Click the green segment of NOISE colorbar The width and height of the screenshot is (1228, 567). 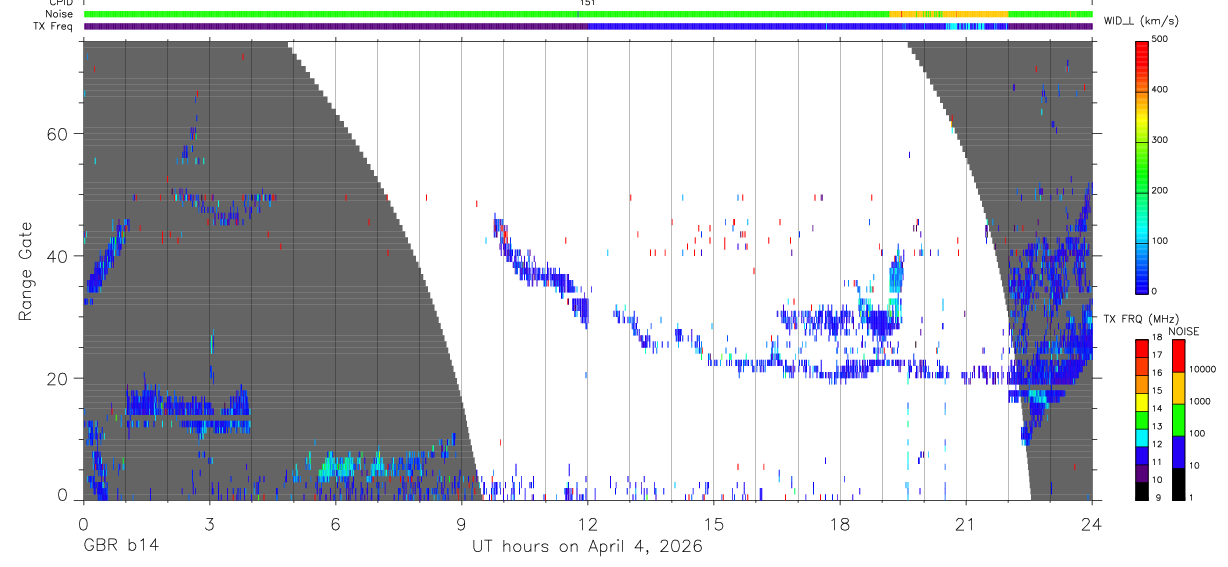point(1178,420)
